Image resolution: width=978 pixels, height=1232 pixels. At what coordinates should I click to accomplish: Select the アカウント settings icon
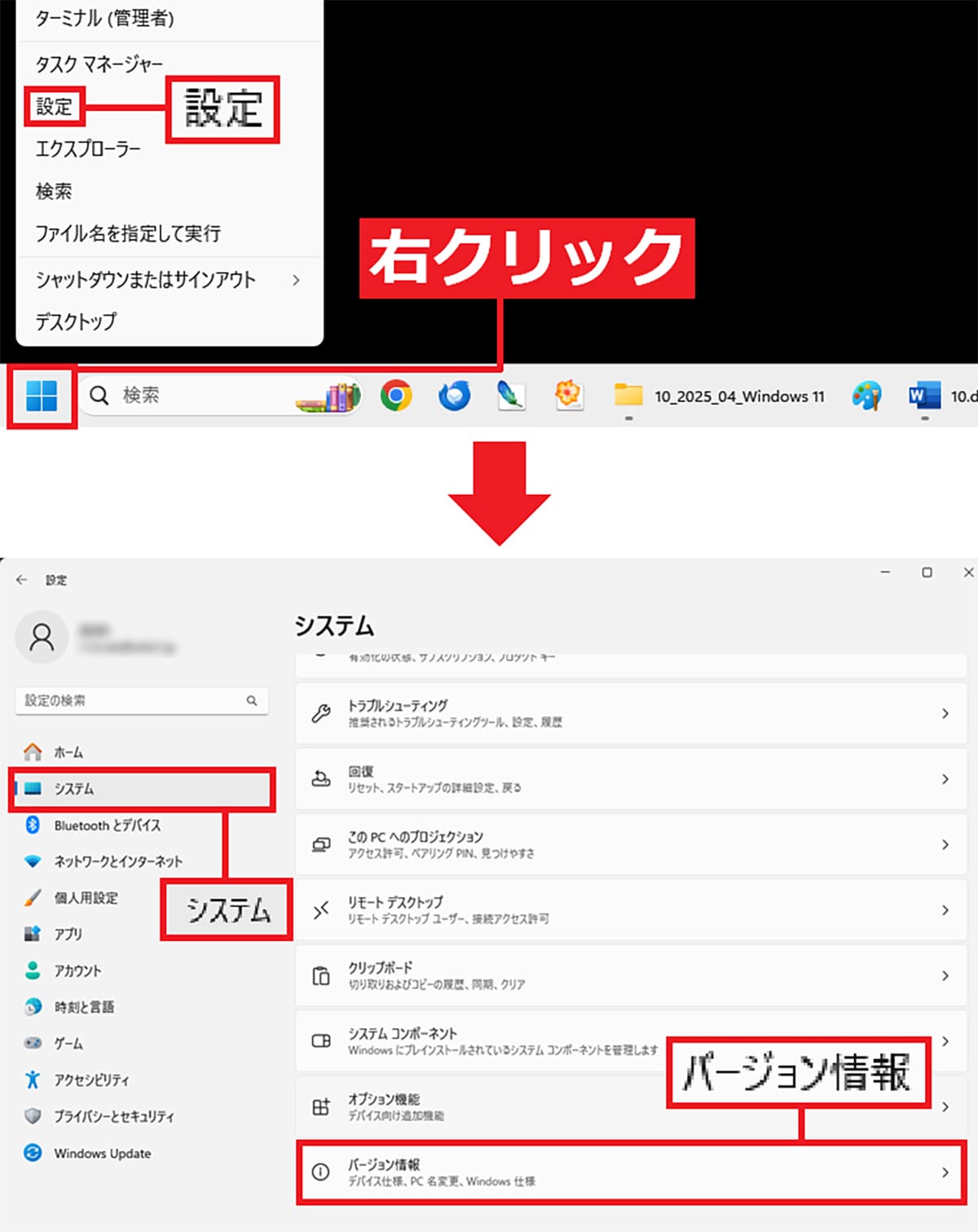[x=77, y=970]
